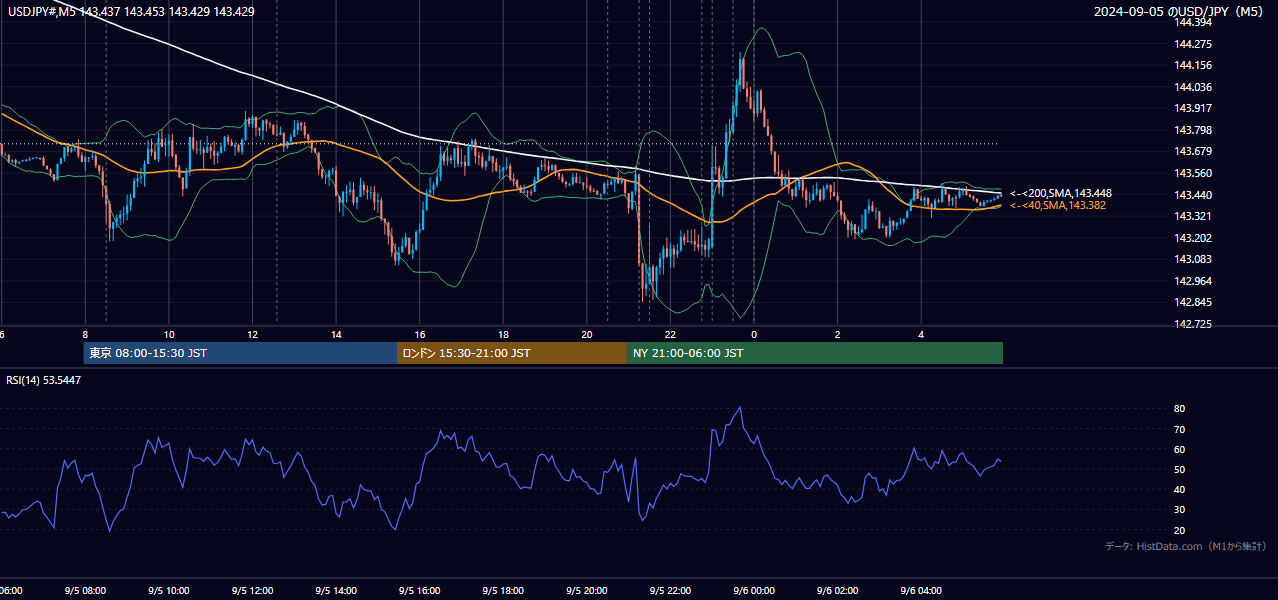This screenshot has height=600, width=1278.
Task: Click RSI scale value 70
Action: [x=1179, y=429]
